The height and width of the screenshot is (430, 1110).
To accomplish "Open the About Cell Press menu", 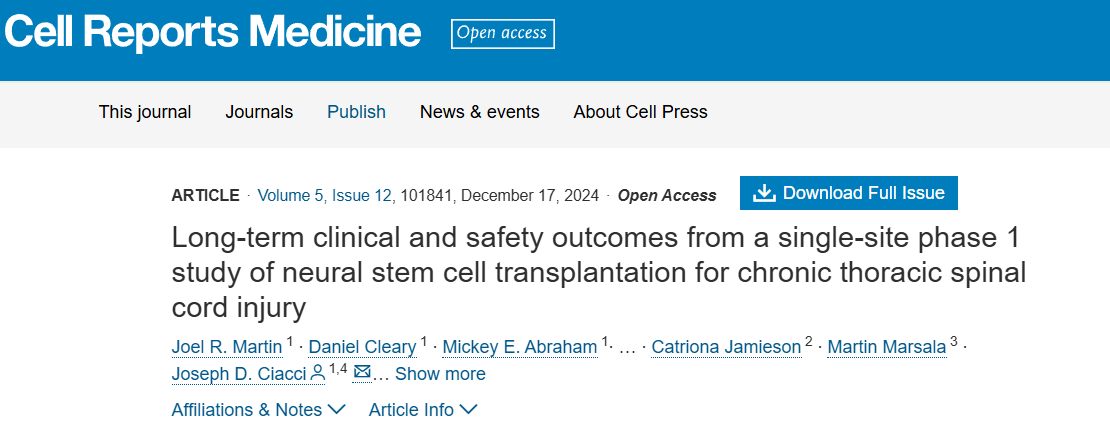I will click(x=640, y=112).
